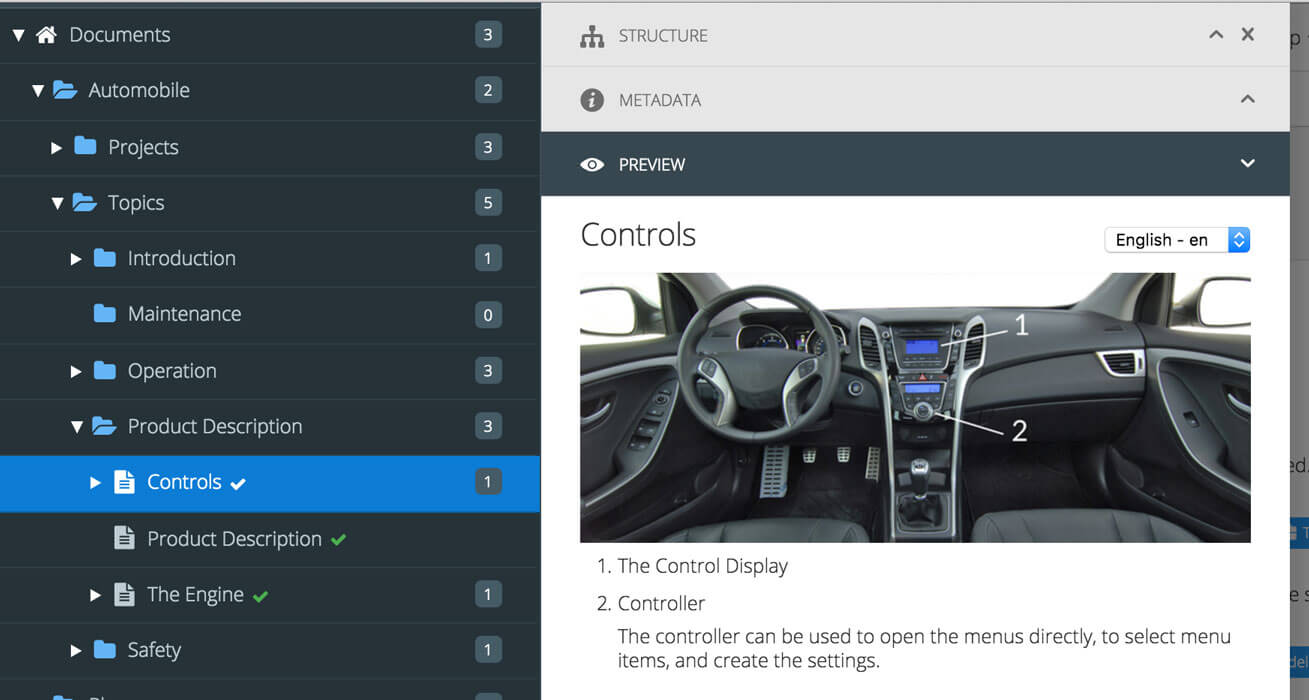Collapse the Product Description folder
The height and width of the screenshot is (700, 1309).
pos(76,426)
